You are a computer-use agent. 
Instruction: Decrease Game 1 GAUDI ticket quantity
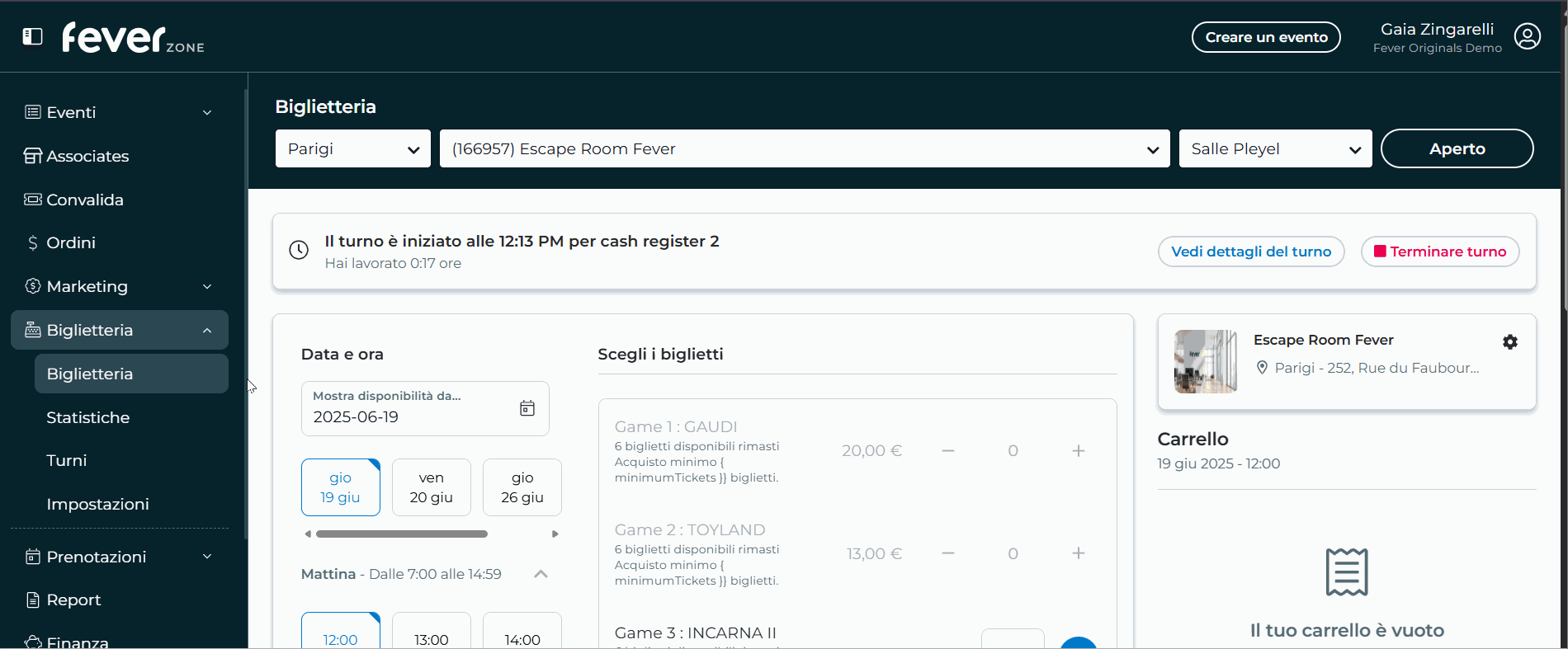point(948,450)
